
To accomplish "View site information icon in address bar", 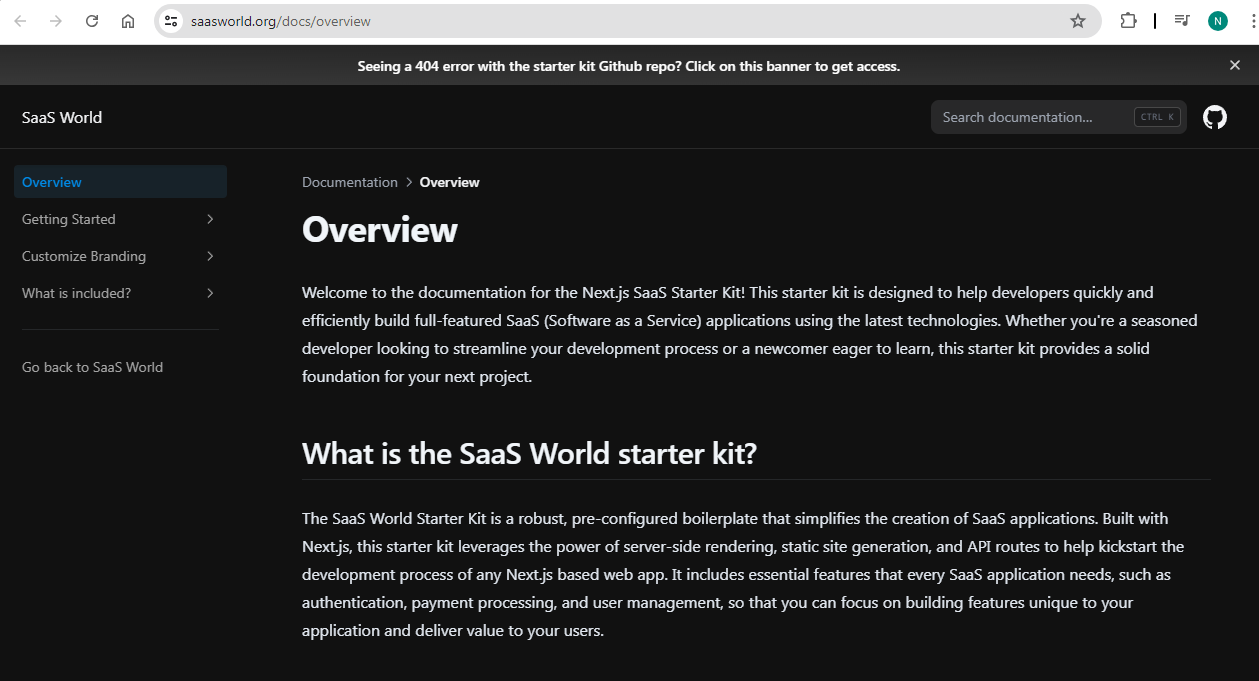I will (x=171, y=21).
